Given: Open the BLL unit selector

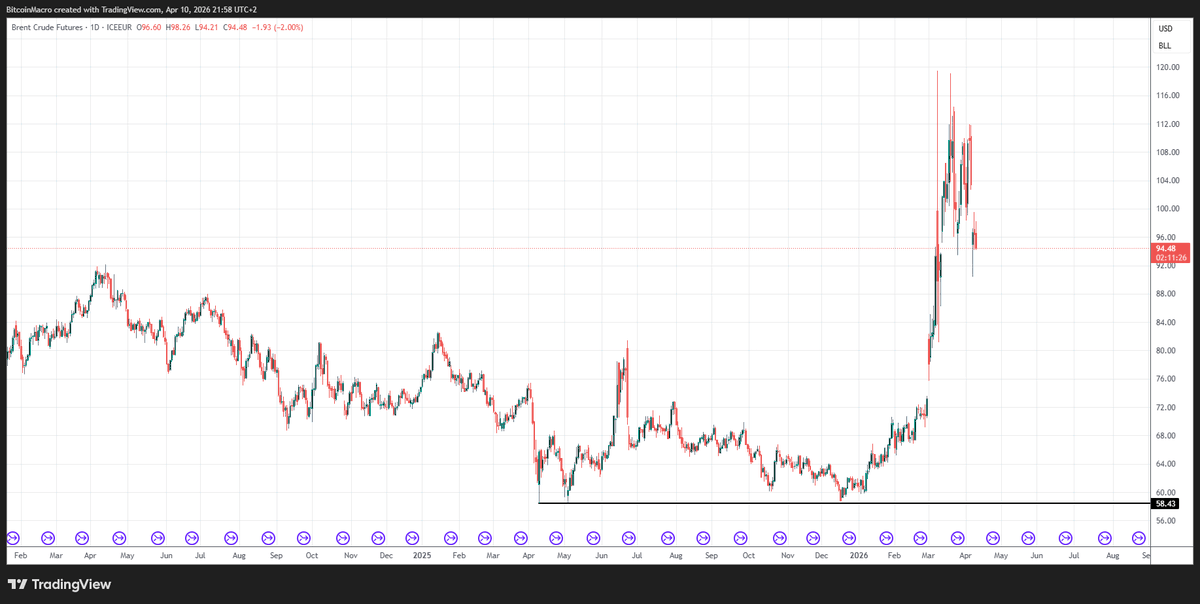Looking at the screenshot, I should [x=1165, y=46].
